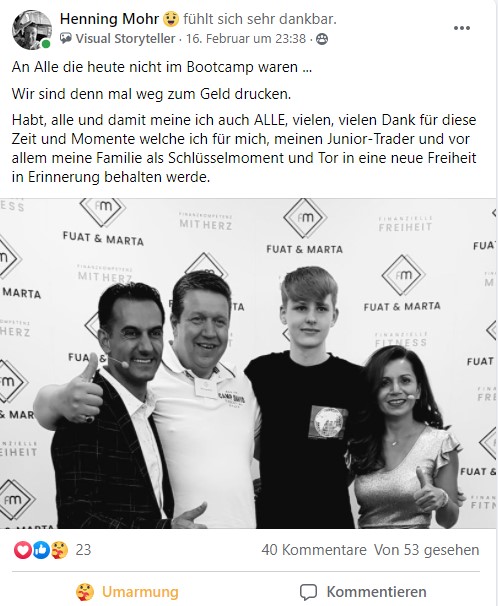Click the group audience privacy icon
Screen dimensions: 498x606
[x=322, y=39]
